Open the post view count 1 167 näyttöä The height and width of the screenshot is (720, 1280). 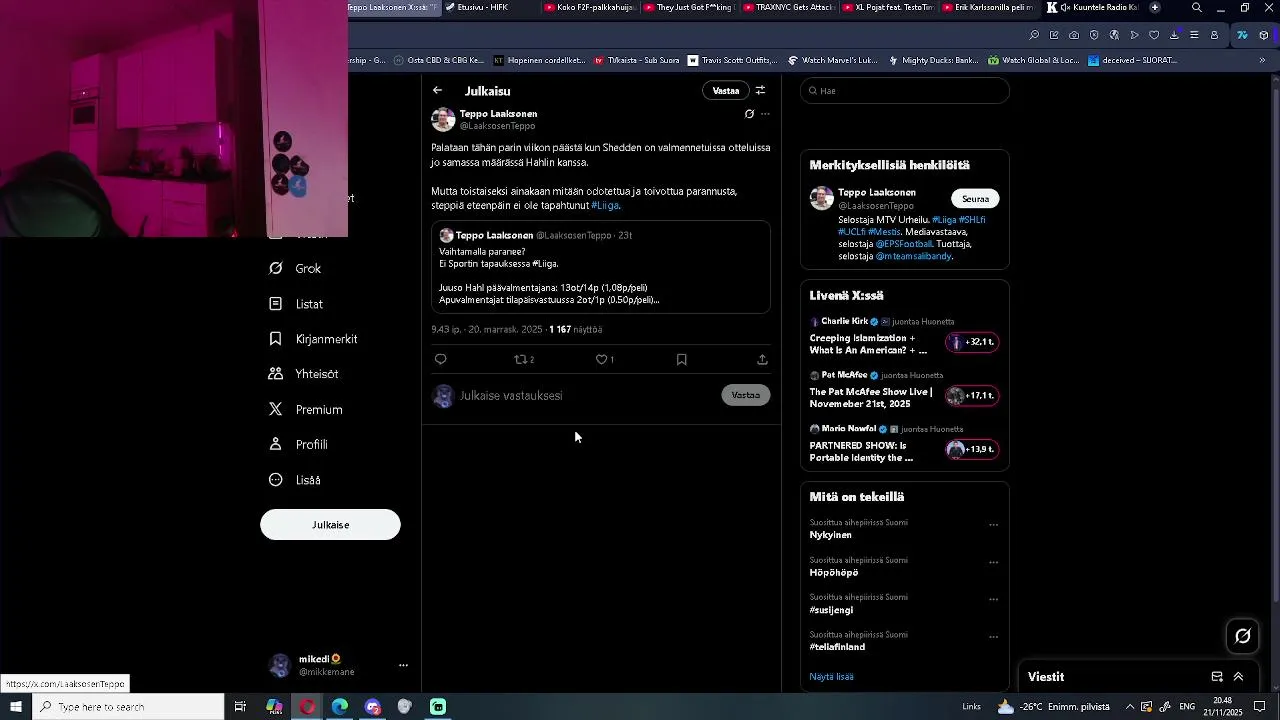(x=575, y=329)
